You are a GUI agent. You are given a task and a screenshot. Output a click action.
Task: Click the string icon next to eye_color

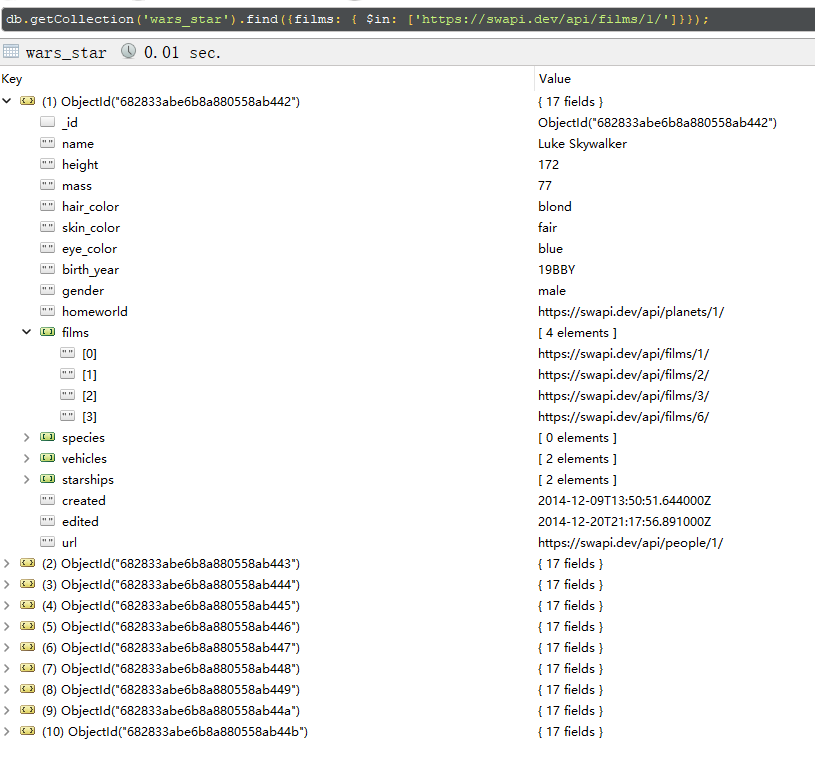(47, 248)
